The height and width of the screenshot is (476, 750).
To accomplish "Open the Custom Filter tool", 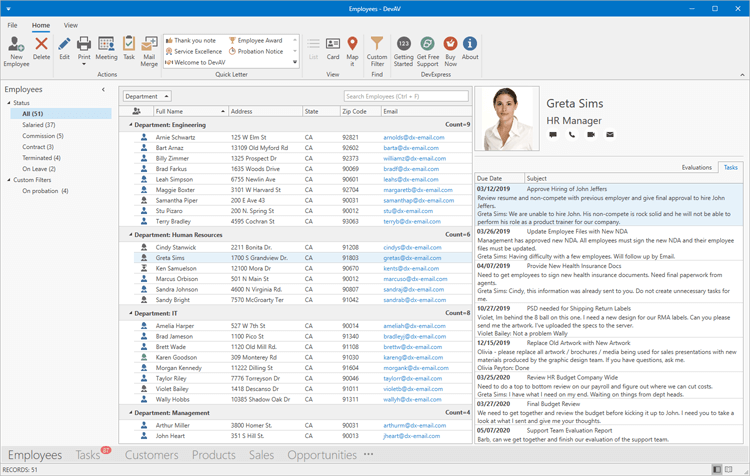I will [x=376, y=49].
